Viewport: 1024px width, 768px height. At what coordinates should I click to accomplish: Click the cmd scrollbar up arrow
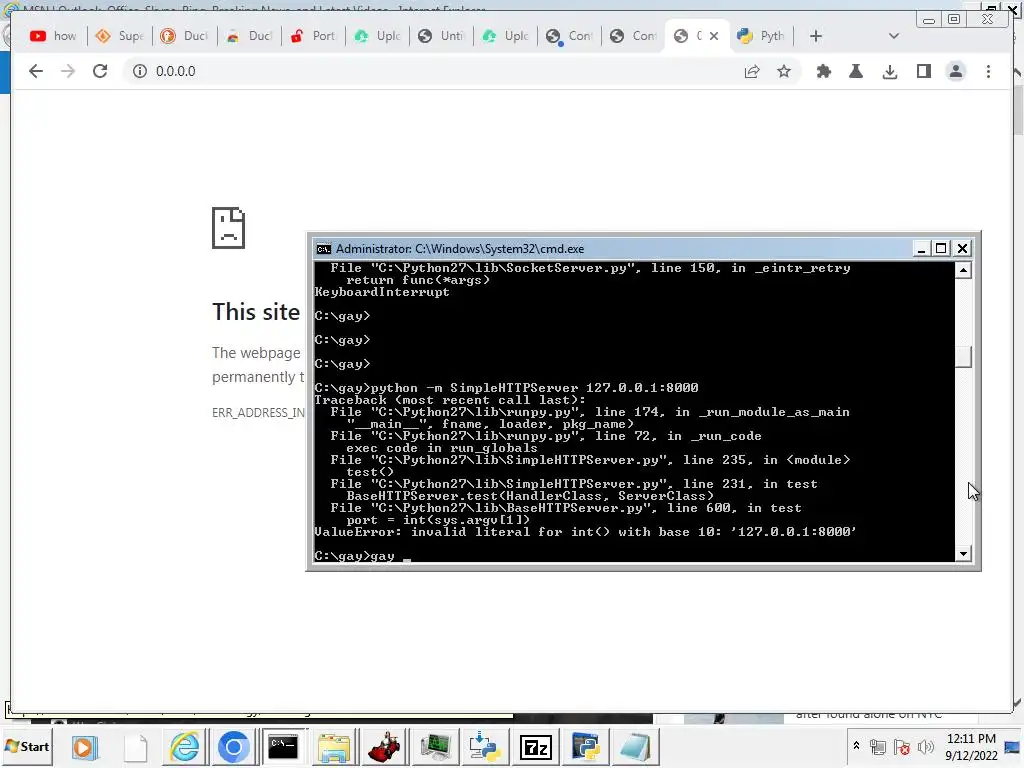(x=963, y=270)
